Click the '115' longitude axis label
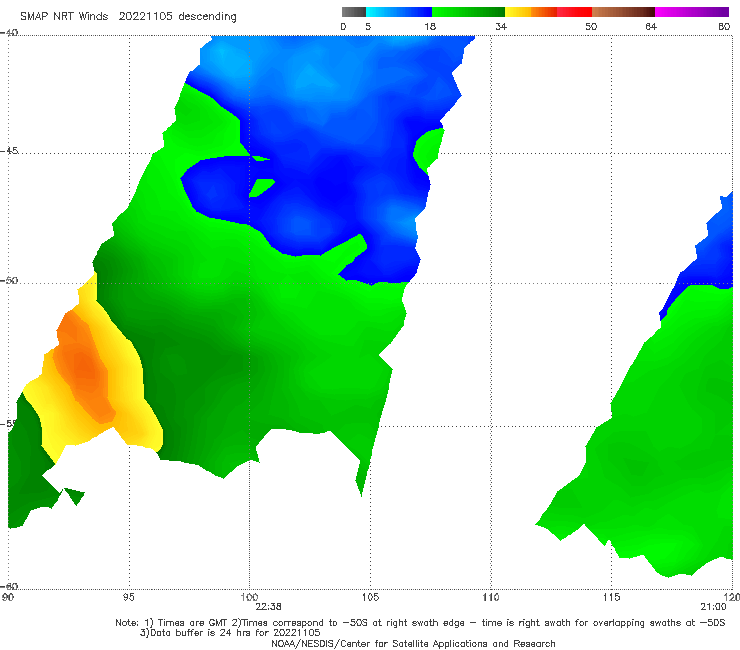 pyautogui.click(x=611, y=597)
